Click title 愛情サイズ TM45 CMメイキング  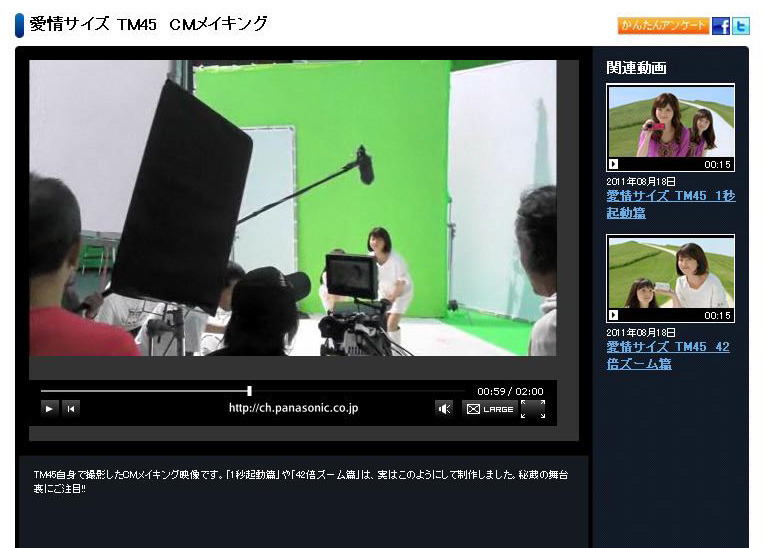149,24
